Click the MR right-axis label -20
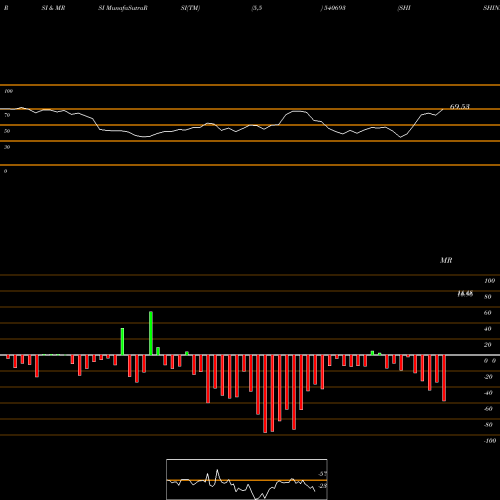Image resolution: width=500 pixels, height=500 pixels. coord(488,377)
